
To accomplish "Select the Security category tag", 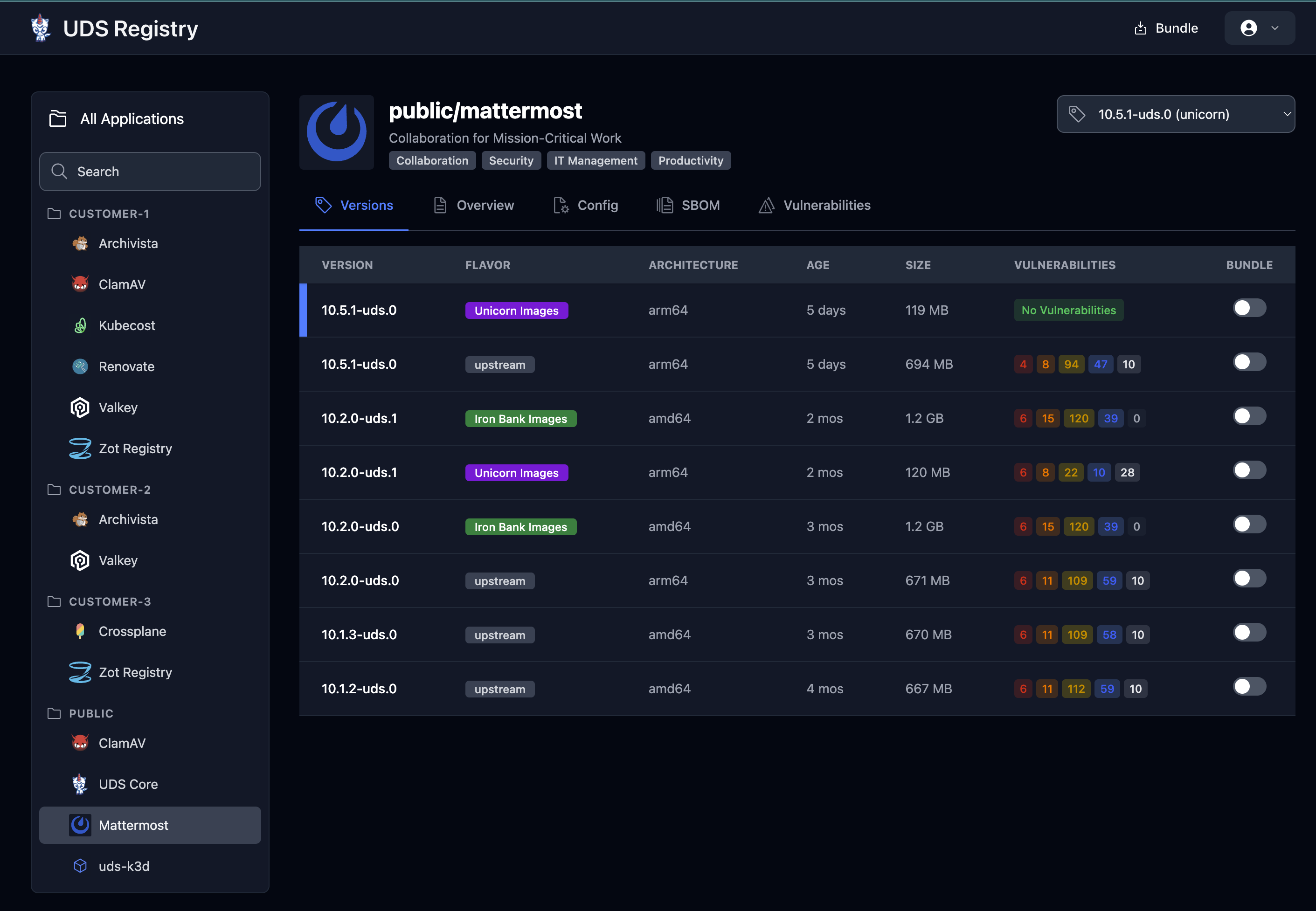I will click(x=511, y=160).
